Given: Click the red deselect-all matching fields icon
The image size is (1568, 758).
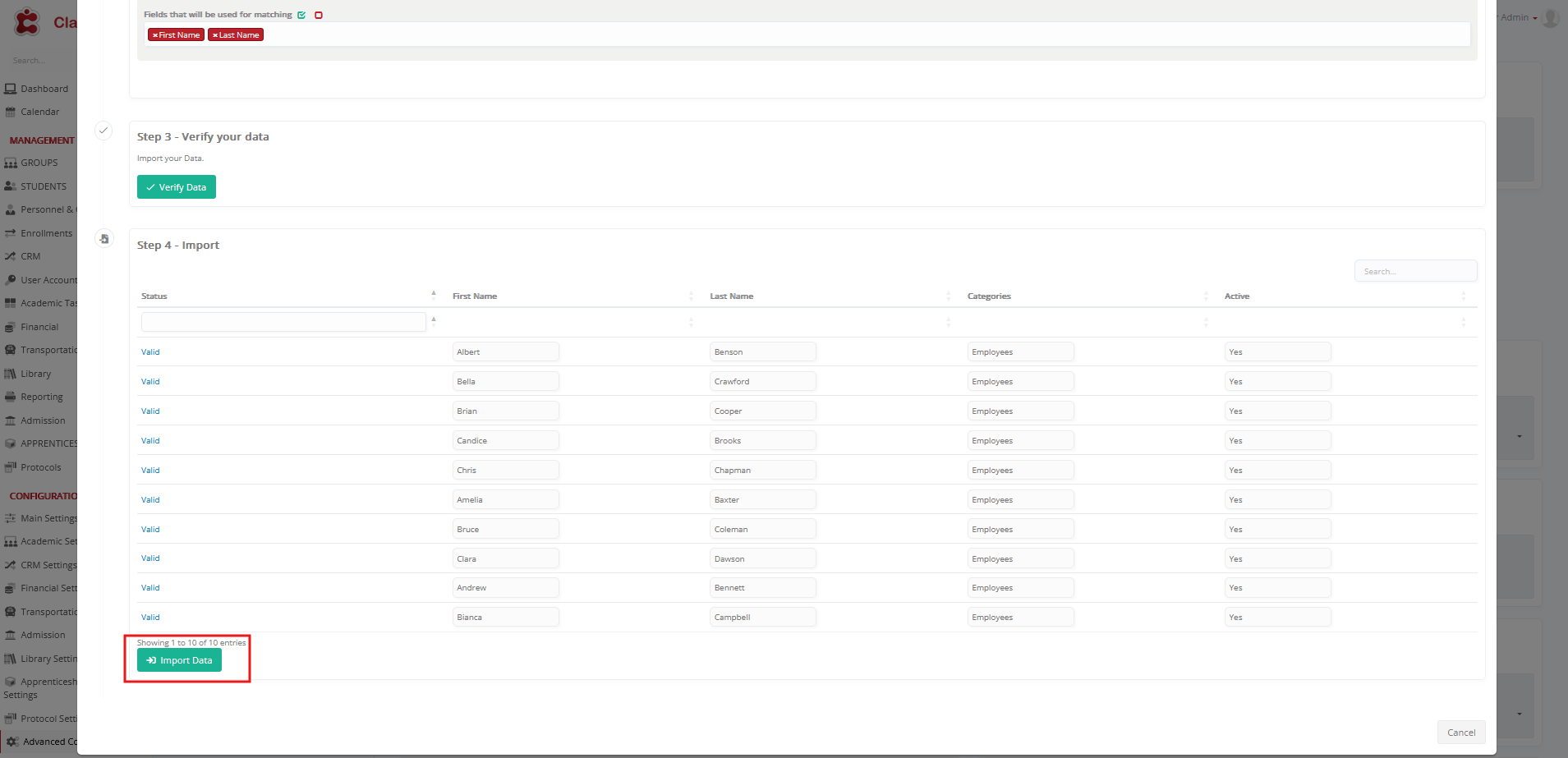Looking at the screenshot, I should pyautogui.click(x=319, y=15).
